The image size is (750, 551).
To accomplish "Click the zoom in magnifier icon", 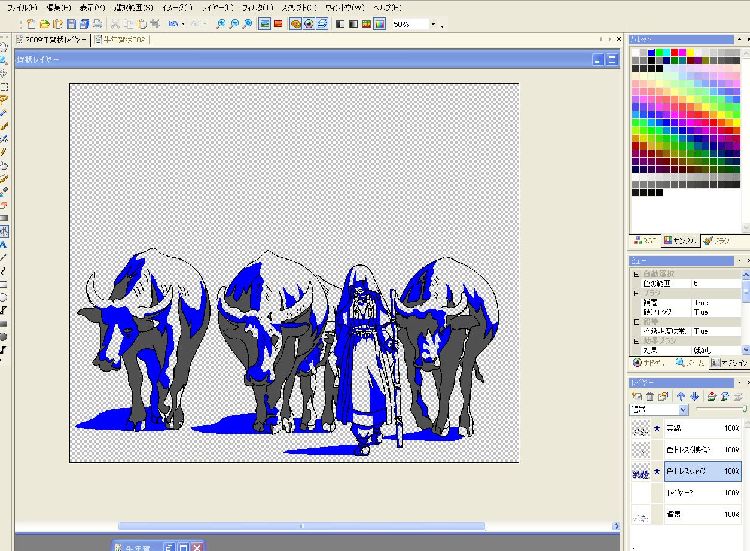I will 221,23.
